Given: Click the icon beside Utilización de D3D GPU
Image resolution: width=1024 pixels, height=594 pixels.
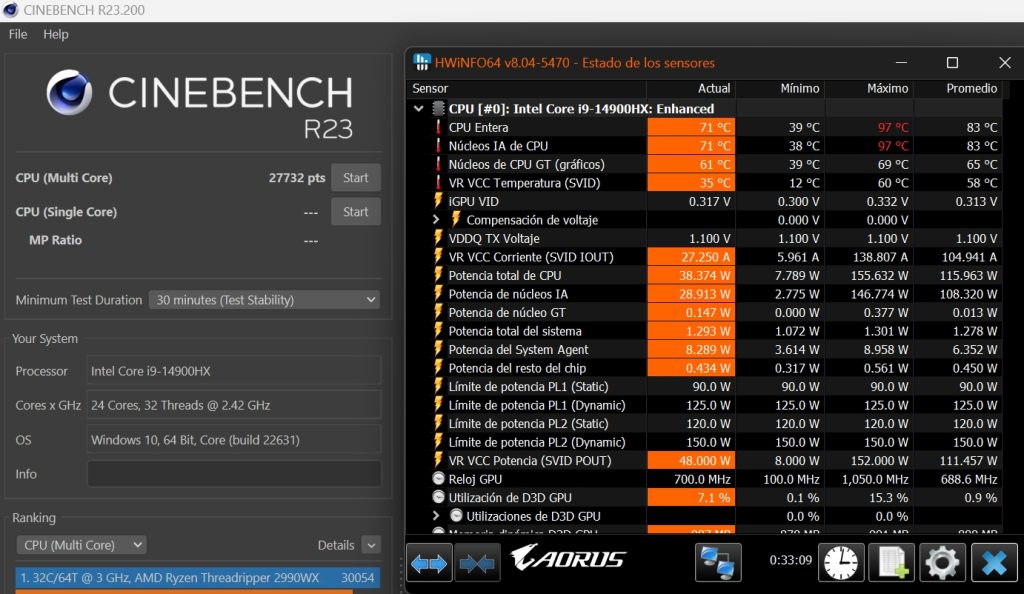Looking at the screenshot, I should coord(439,497).
